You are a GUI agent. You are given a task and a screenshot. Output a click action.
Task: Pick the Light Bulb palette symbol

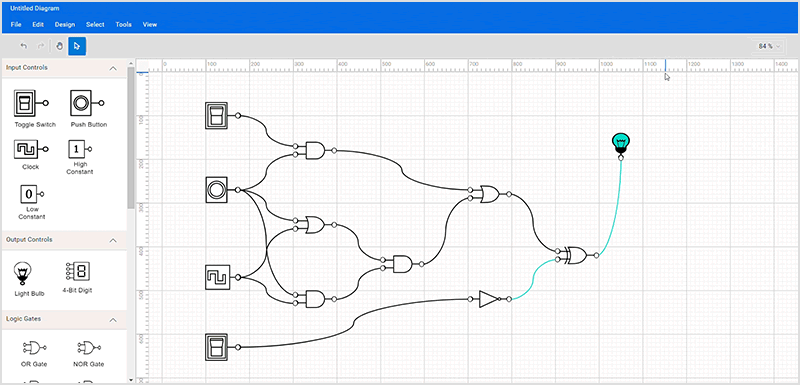[22, 274]
